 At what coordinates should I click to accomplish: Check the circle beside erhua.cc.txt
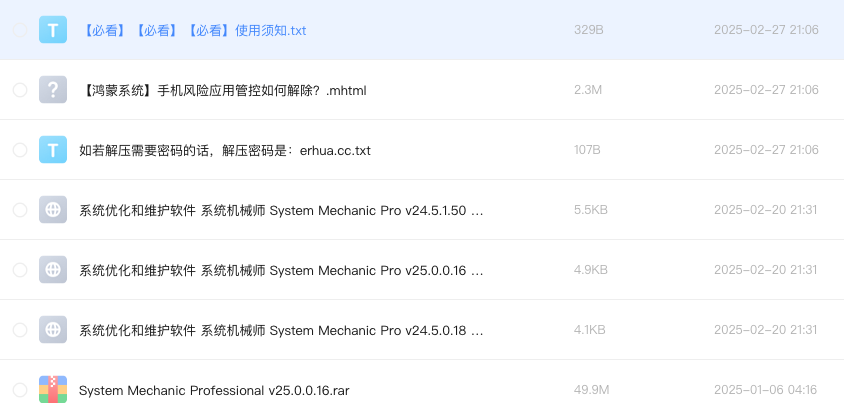[20, 150]
